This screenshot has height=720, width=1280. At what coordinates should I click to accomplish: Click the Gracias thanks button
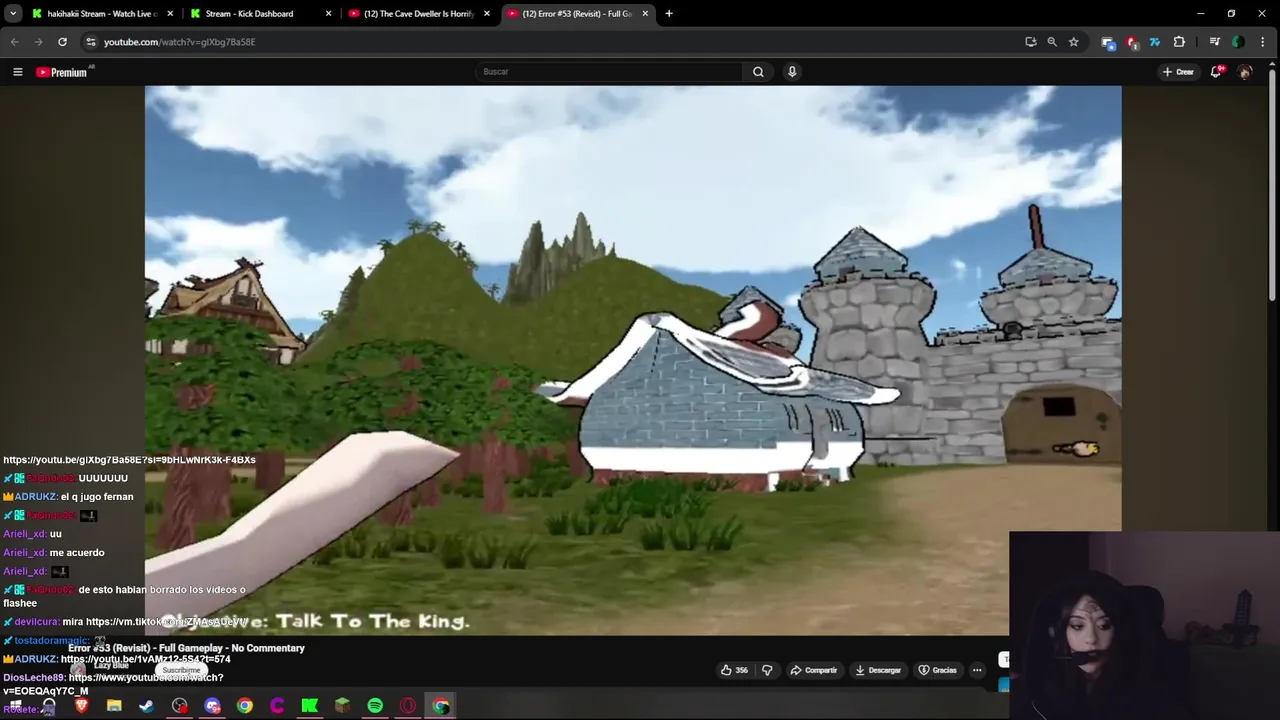[x=938, y=670]
